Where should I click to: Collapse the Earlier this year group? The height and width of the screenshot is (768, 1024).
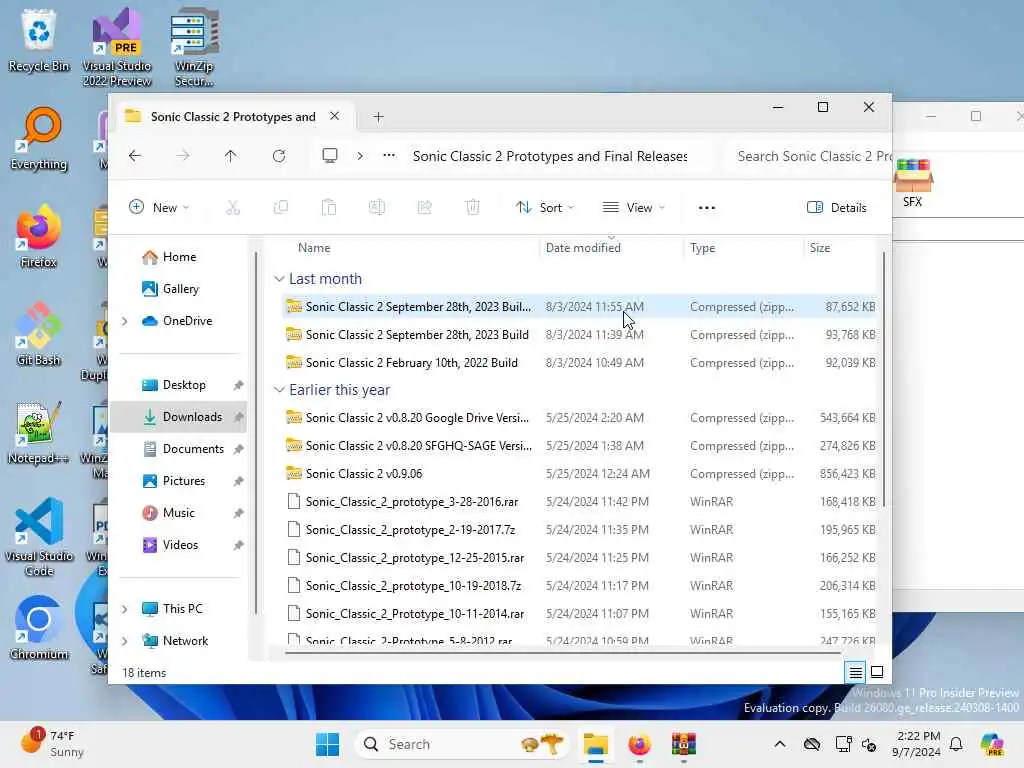279,390
